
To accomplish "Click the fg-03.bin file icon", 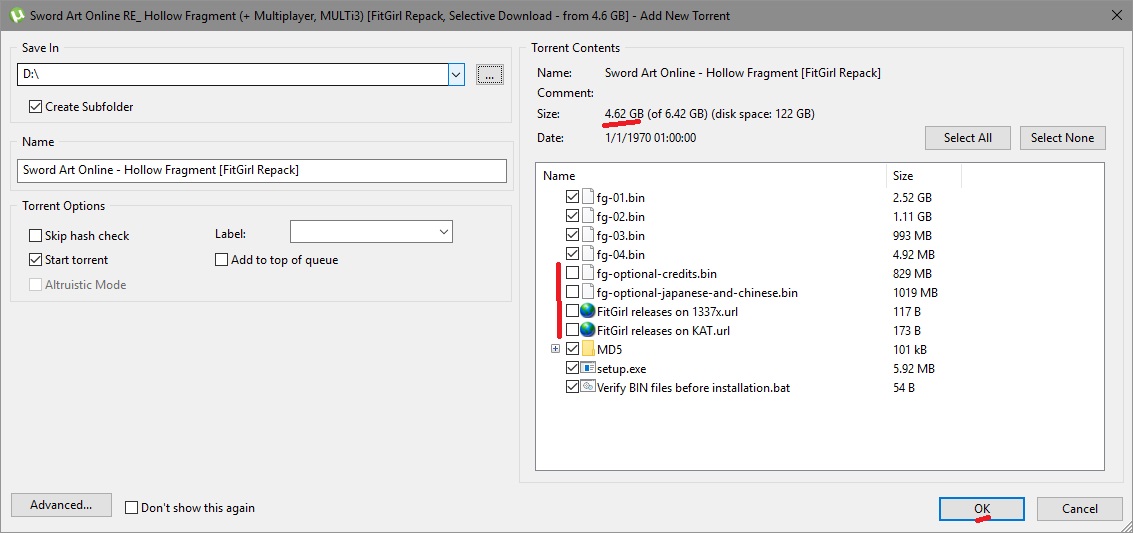I will (587, 235).
